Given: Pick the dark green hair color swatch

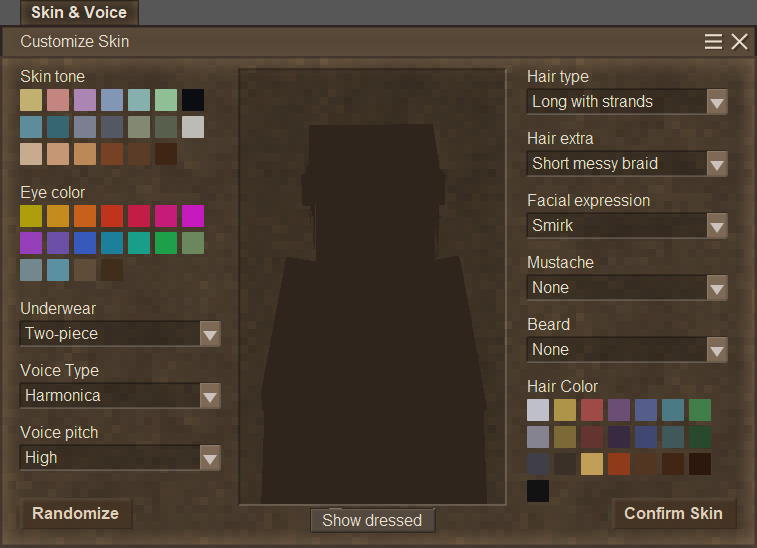Looking at the screenshot, I should point(700,437).
